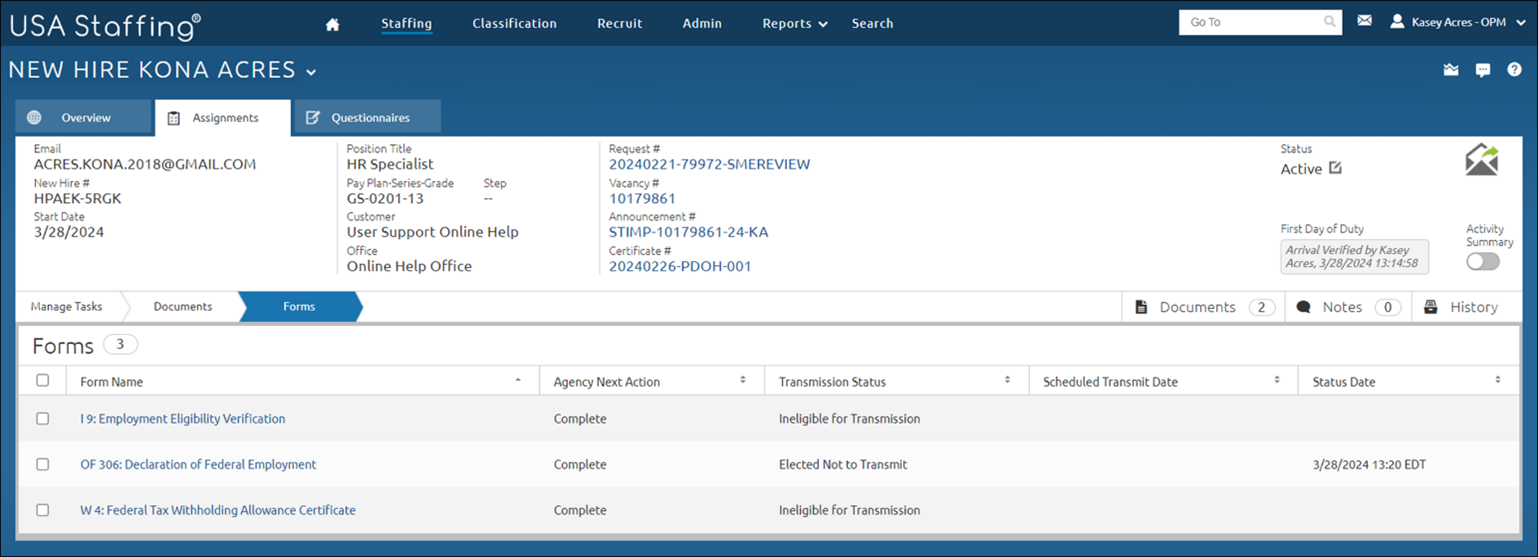Click the email ACRES.KONA.2018@GMAIL.COM
The height and width of the screenshot is (557, 1538).
coord(145,164)
